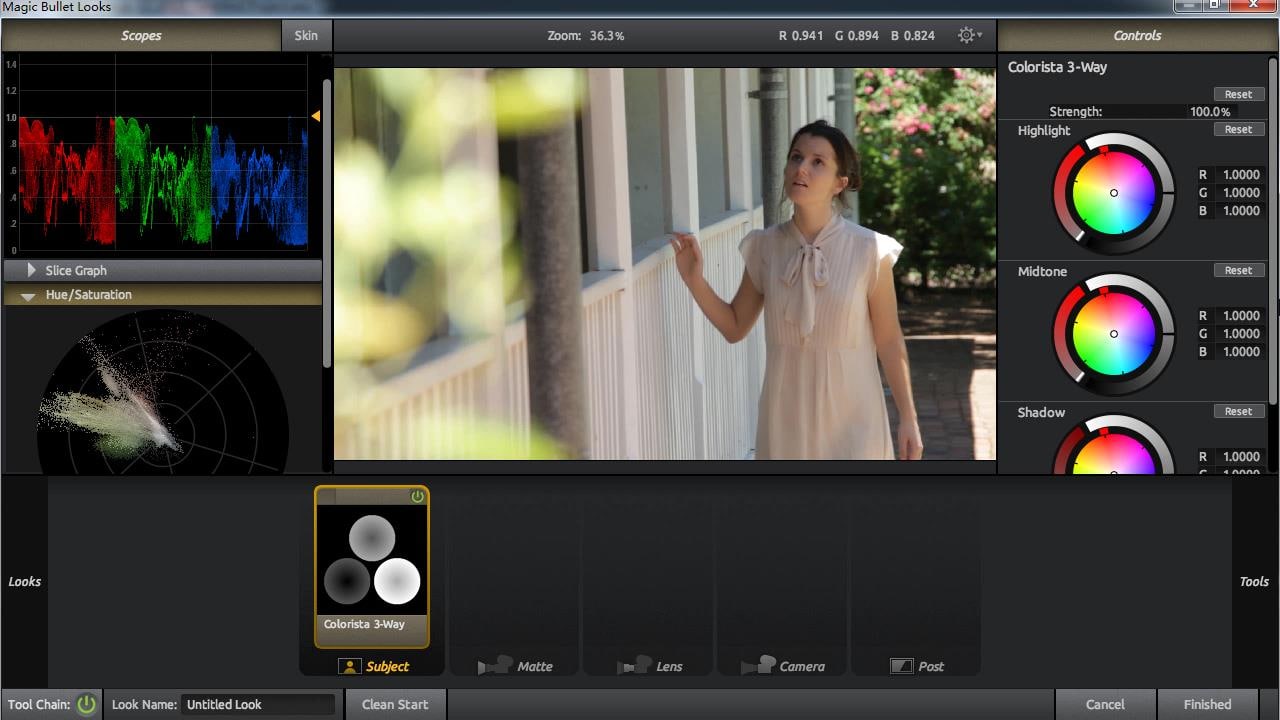
Task: Select the Post section tab
Action: coord(916,666)
